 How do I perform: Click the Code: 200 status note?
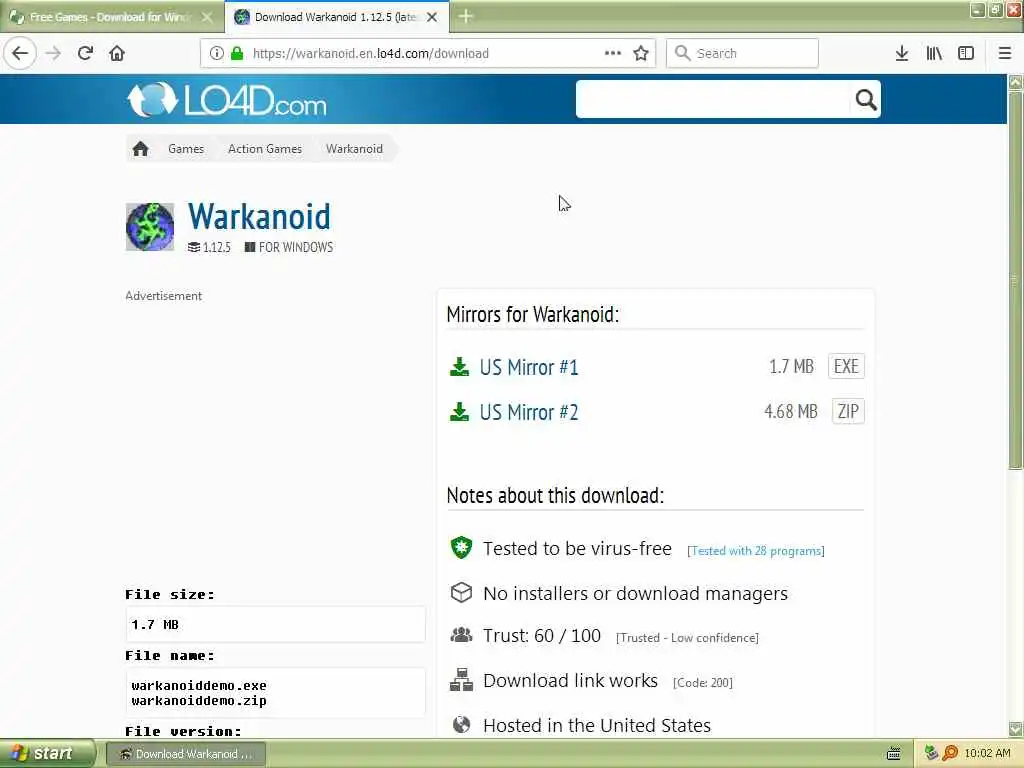(x=703, y=683)
